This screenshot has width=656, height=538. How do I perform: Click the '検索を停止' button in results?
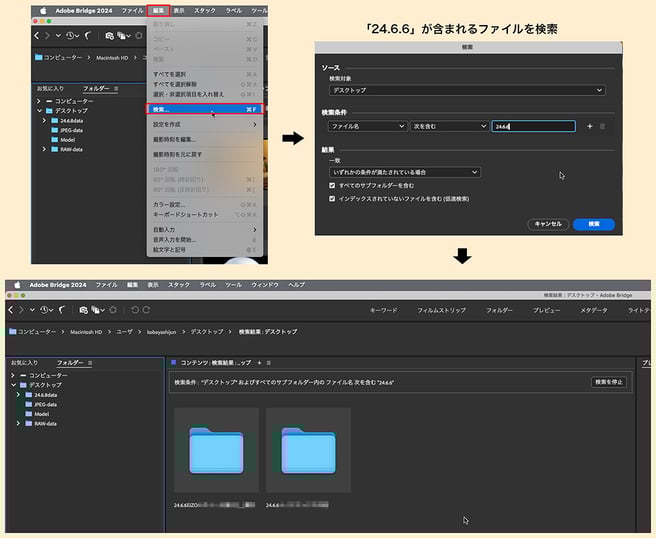coord(609,381)
